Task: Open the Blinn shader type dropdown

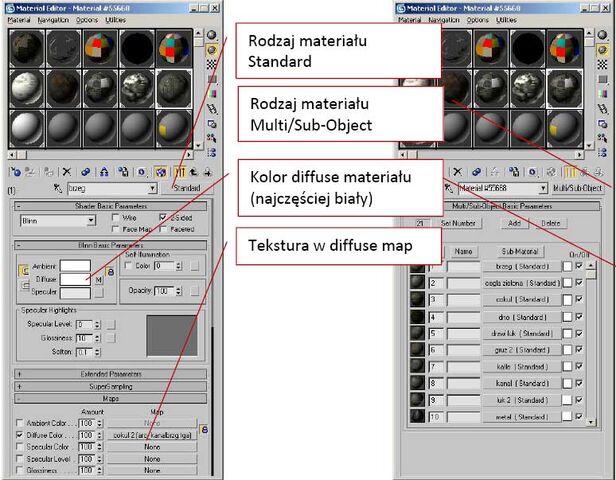Action: tap(91, 221)
